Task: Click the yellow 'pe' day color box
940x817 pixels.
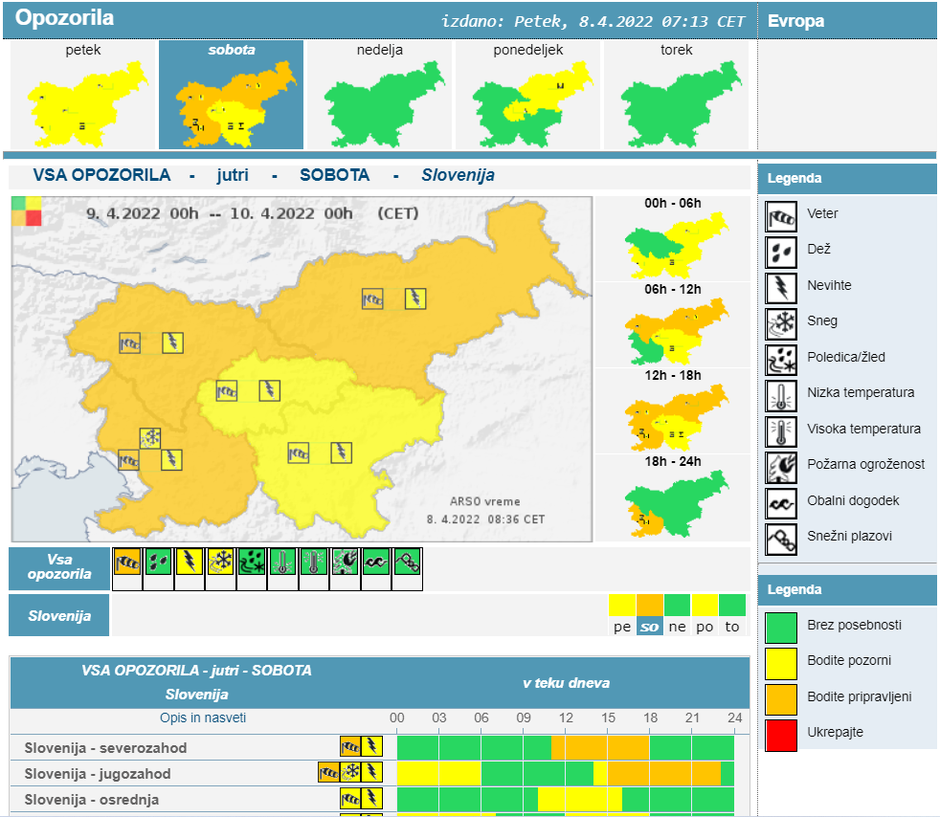Action: click(622, 605)
